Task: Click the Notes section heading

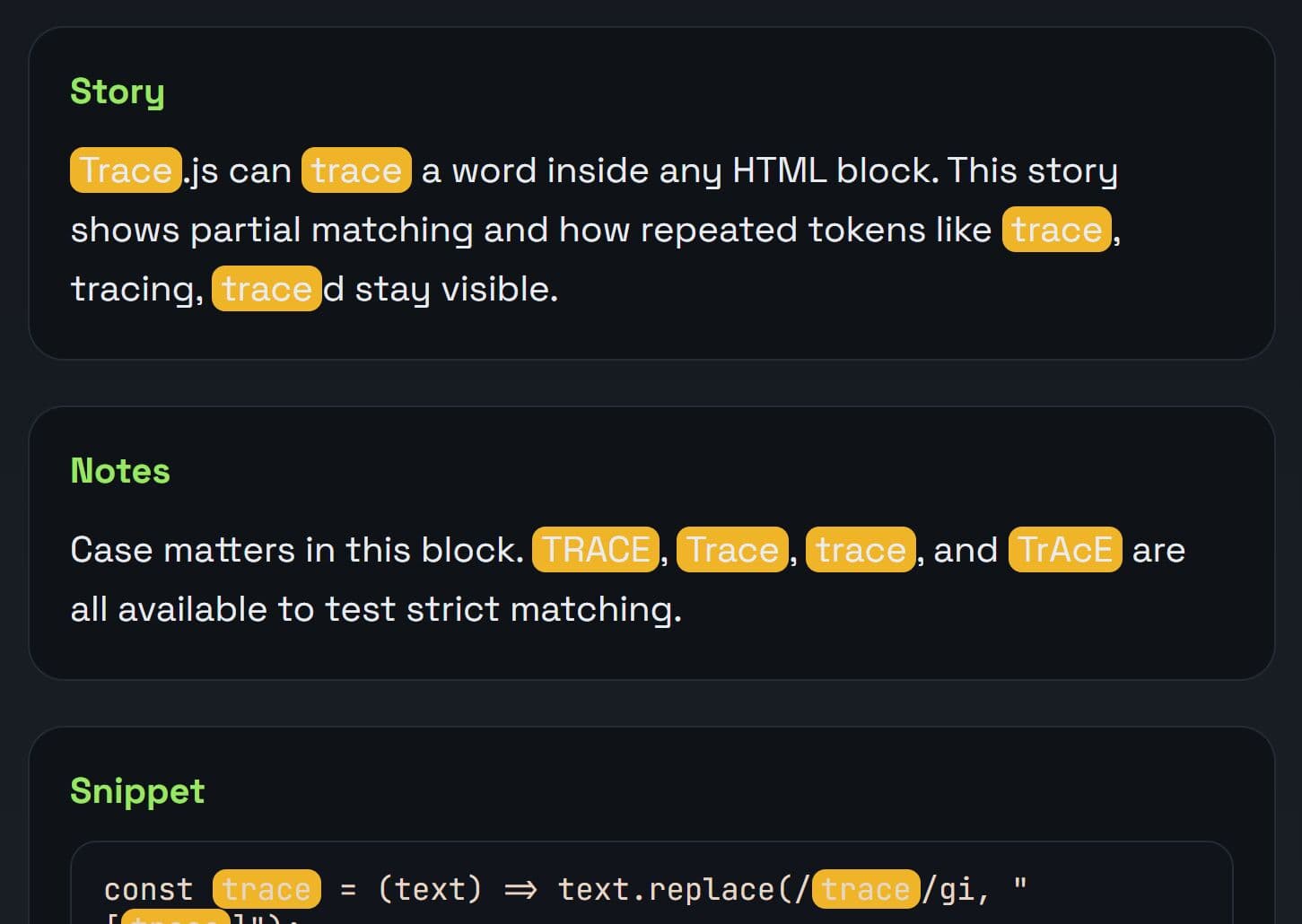Action: pyautogui.click(x=120, y=471)
